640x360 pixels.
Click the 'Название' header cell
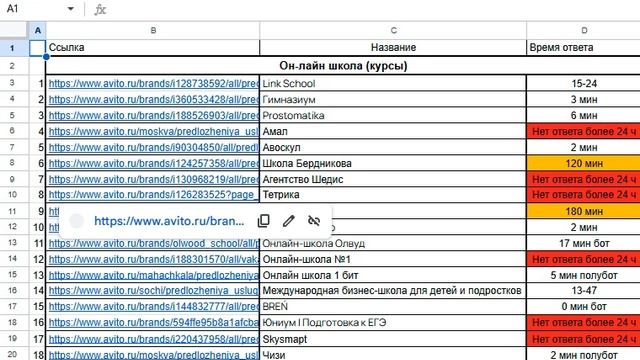point(393,48)
